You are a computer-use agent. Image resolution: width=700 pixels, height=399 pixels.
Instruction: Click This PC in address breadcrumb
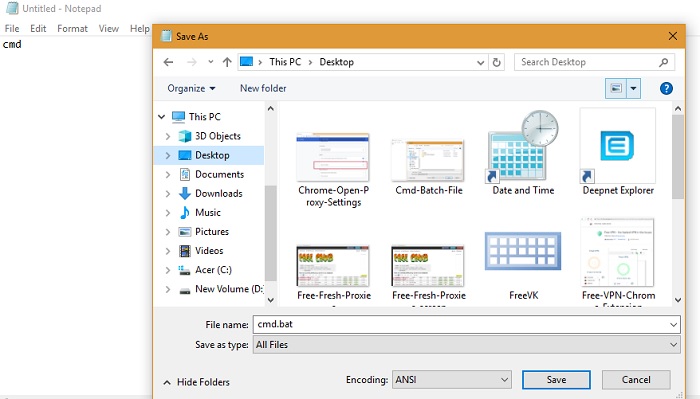[285, 62]
